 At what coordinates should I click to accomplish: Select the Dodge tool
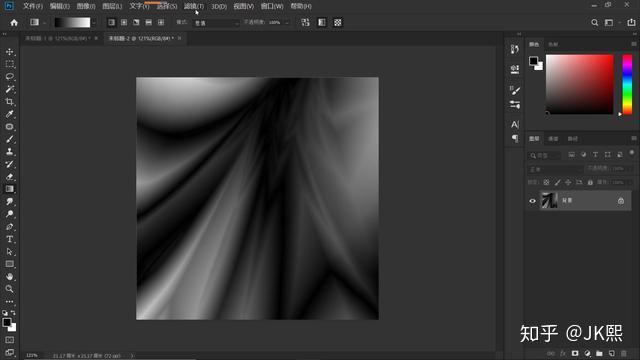click(x=9, y=214)
